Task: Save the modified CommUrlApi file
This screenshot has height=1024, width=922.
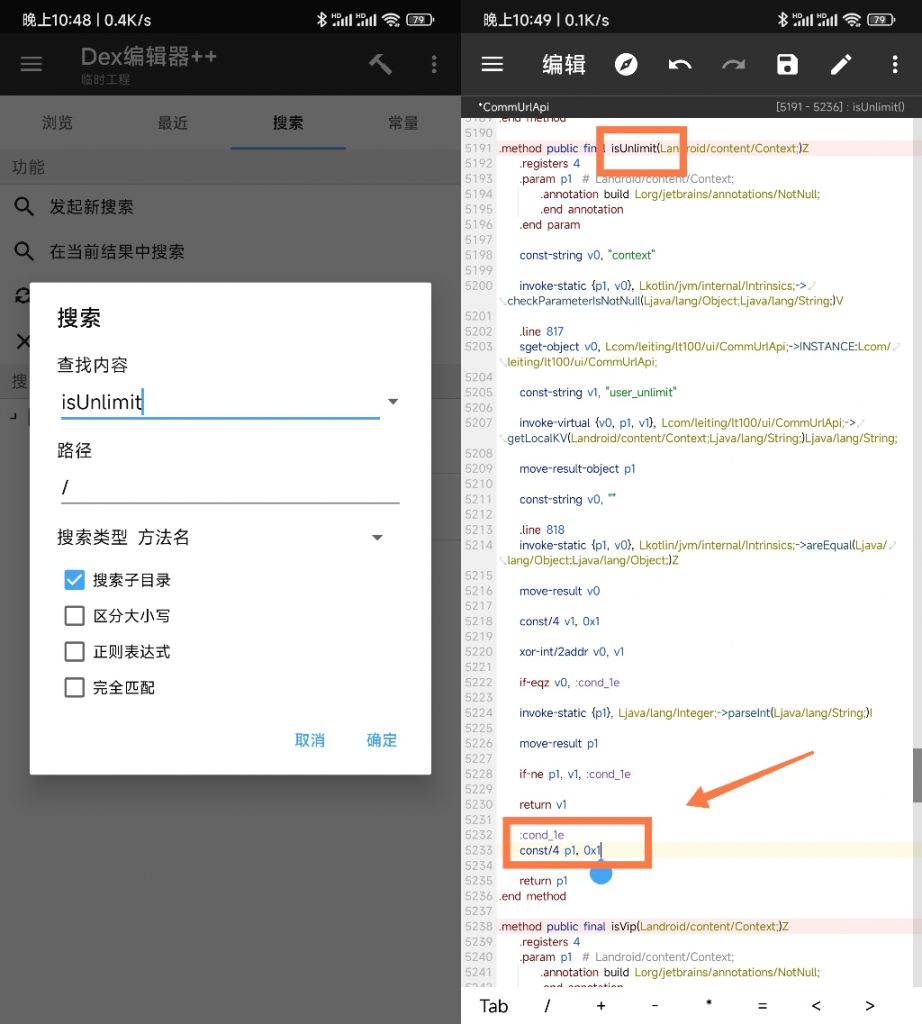Action: (x=787, y=63)
